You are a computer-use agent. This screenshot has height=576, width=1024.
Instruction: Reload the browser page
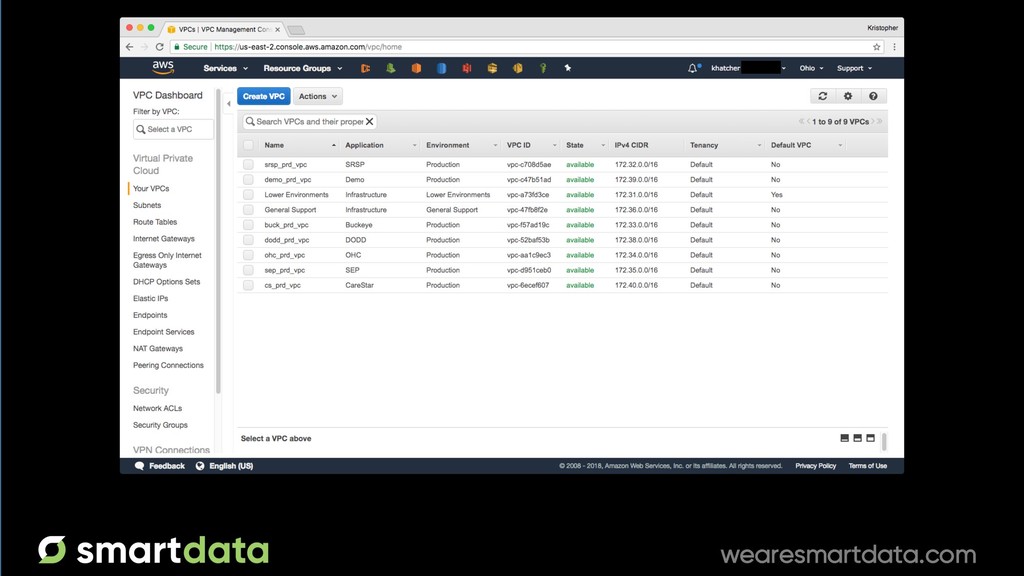pos(159,47)
